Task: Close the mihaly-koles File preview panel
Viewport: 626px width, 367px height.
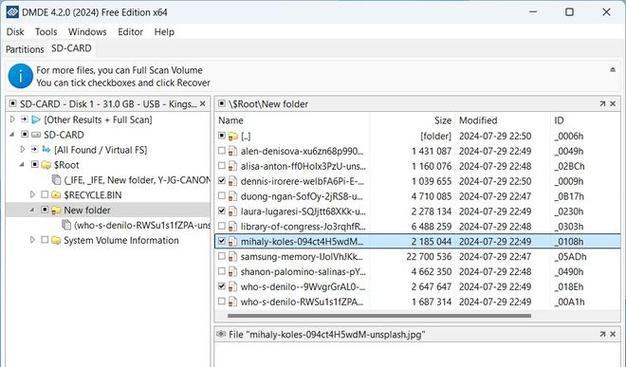Action: [613, 334]
